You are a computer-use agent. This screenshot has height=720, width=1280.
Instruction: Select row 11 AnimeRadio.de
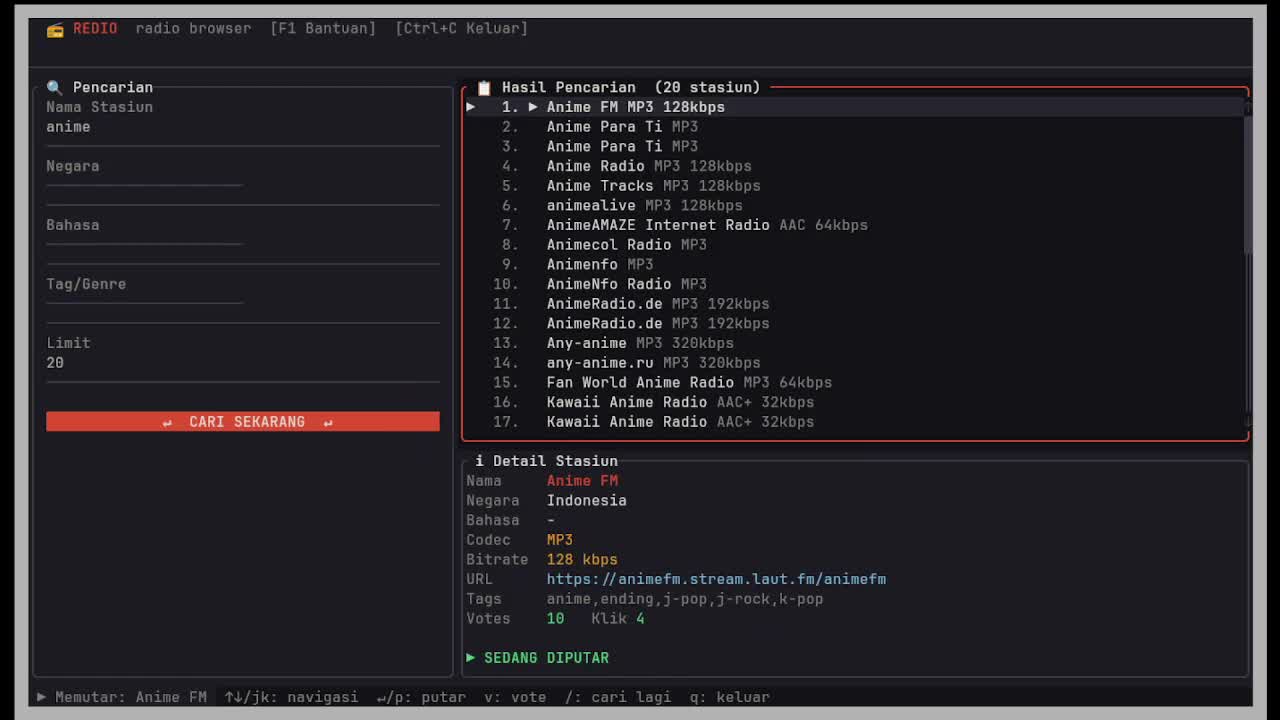tap(855, 304)
